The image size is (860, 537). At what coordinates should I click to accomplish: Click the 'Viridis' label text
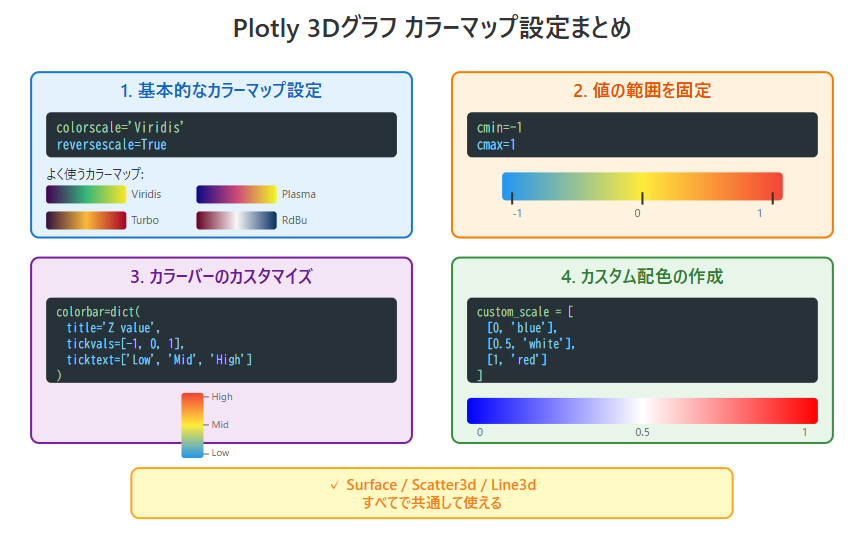pyautogui.click(x=146, y=194)
